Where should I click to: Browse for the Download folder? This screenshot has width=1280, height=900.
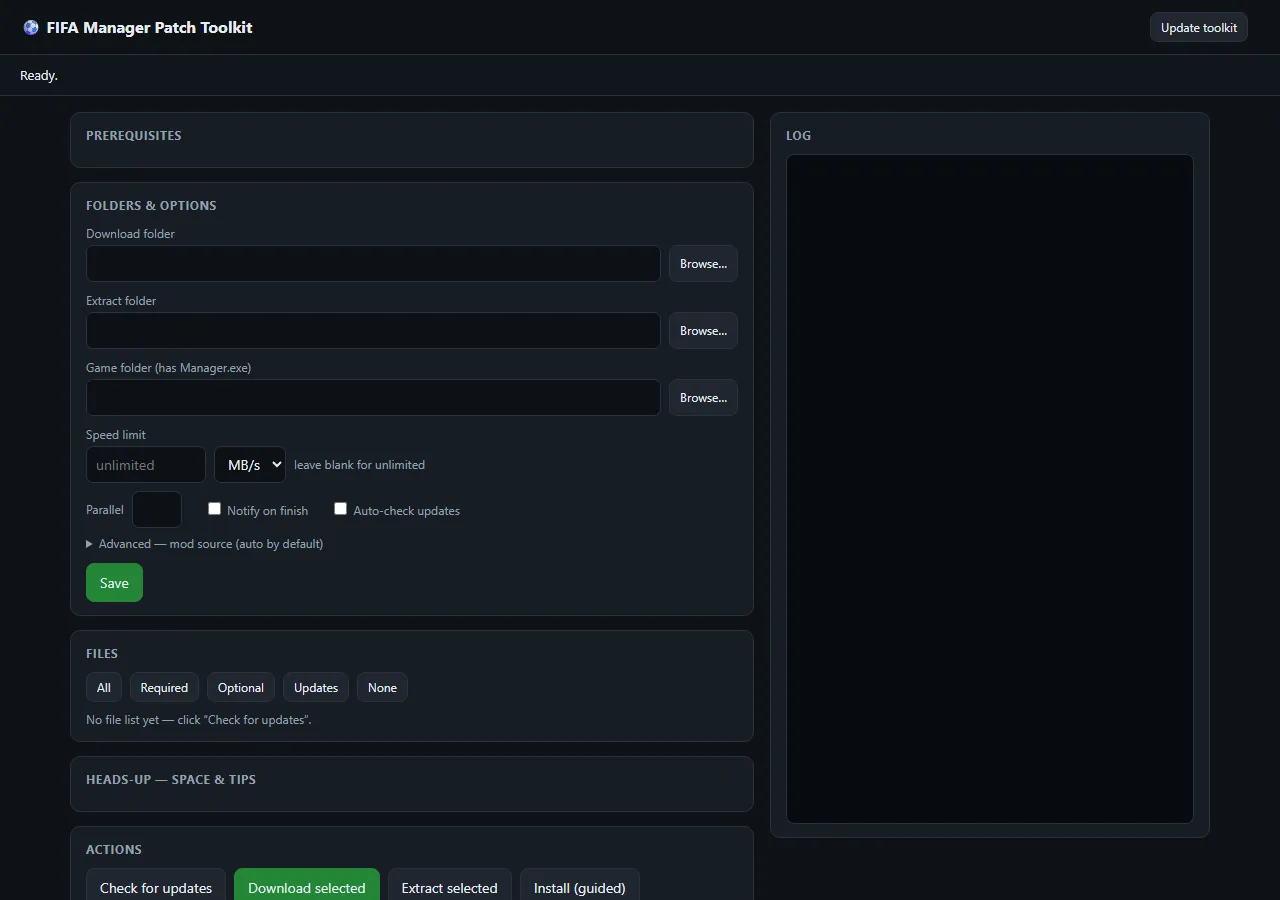703,264
